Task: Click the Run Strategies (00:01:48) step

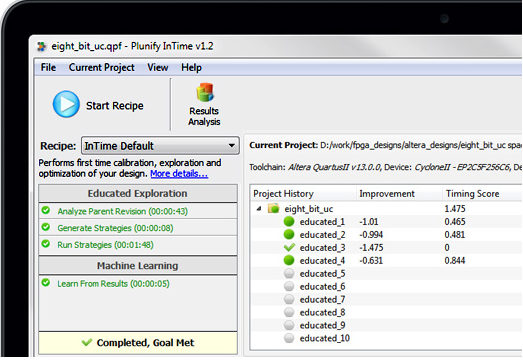Action: click(138, 245)
